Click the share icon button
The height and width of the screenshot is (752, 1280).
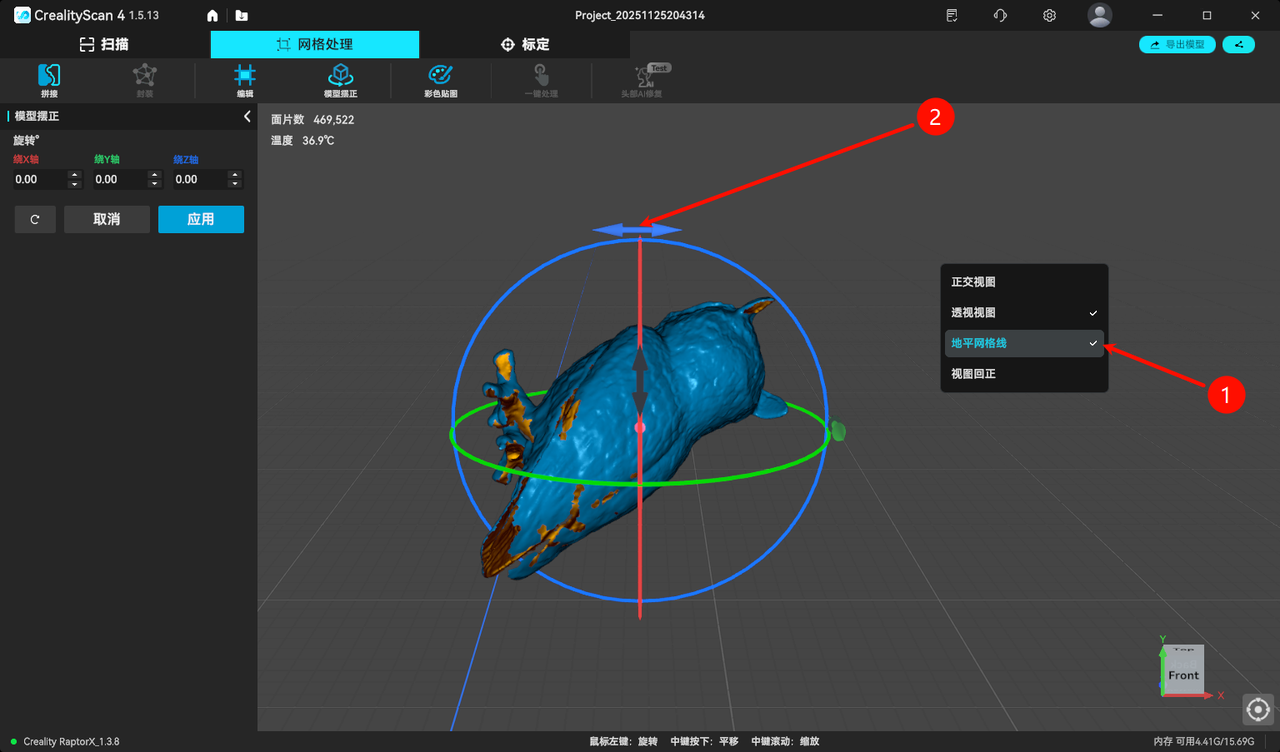1238,45
